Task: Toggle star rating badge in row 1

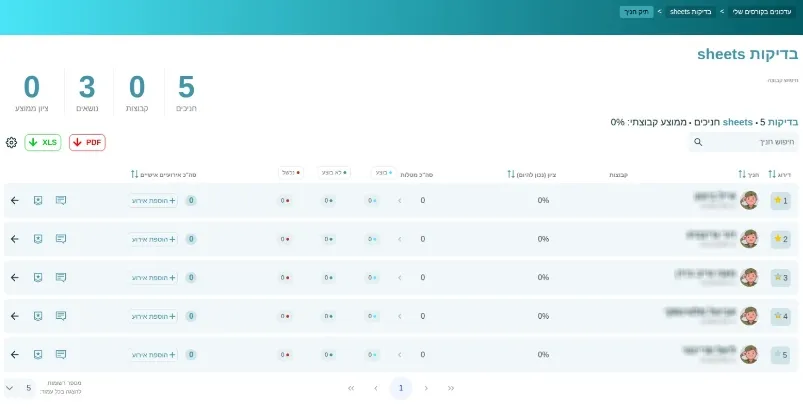Action: coord(780,200)
